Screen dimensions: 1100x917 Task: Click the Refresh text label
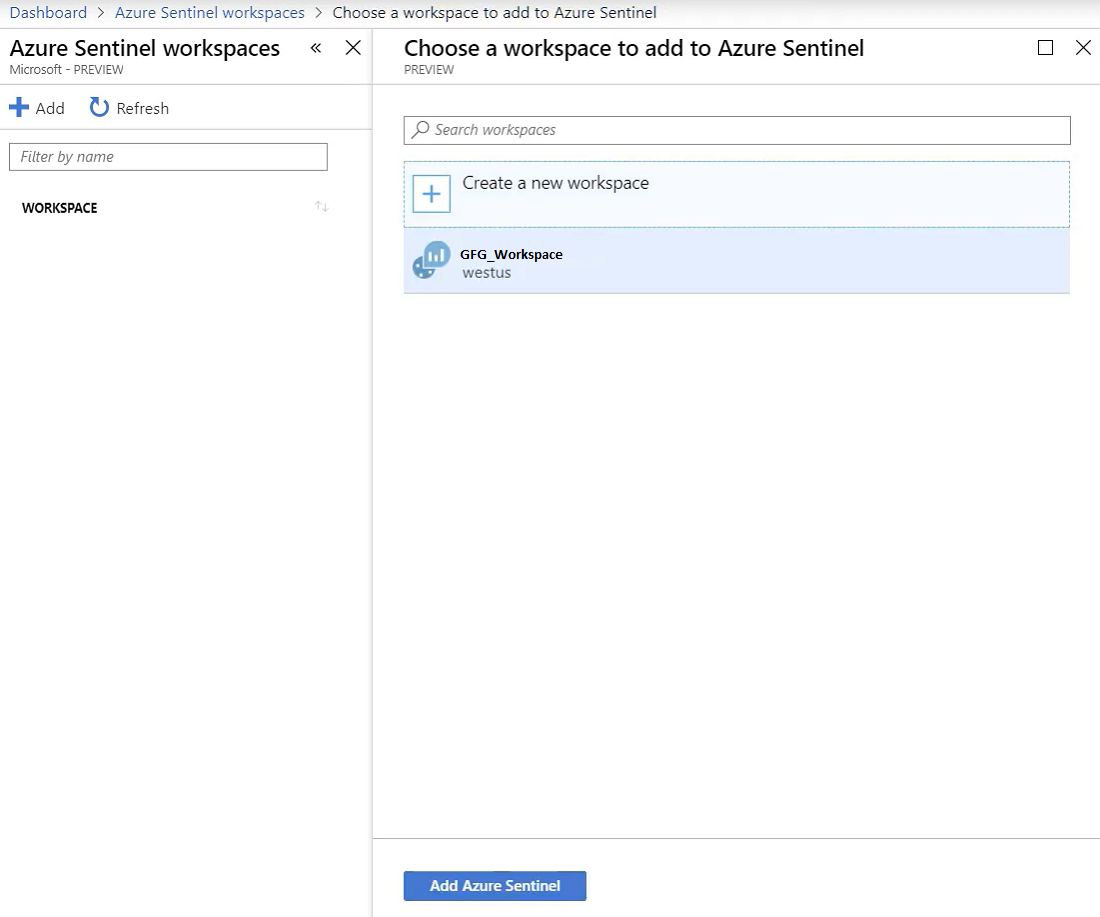click(x=142, y=108)
